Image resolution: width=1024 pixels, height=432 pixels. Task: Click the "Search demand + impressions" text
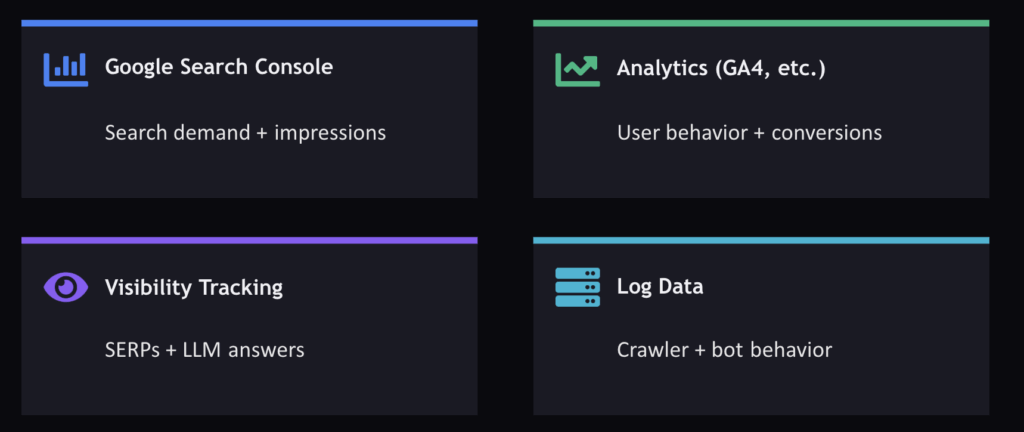(x=245, y=132)
